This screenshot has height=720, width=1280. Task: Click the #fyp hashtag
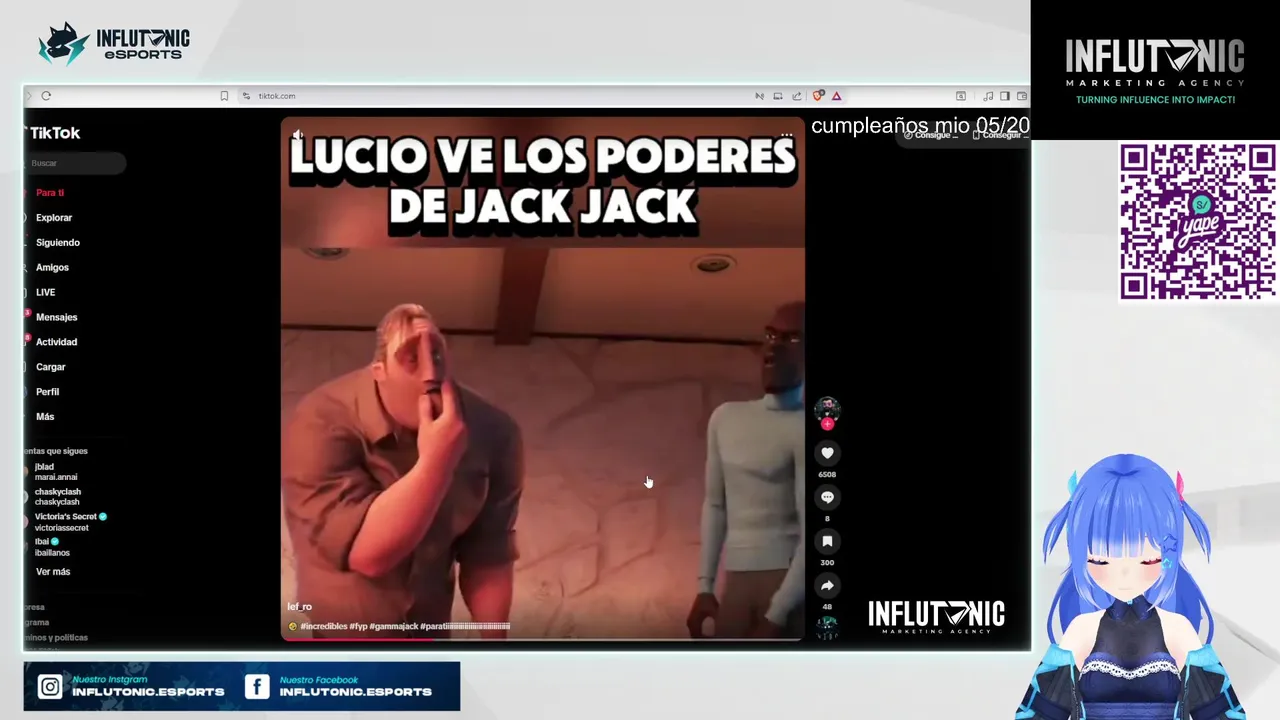pos(358,627)
